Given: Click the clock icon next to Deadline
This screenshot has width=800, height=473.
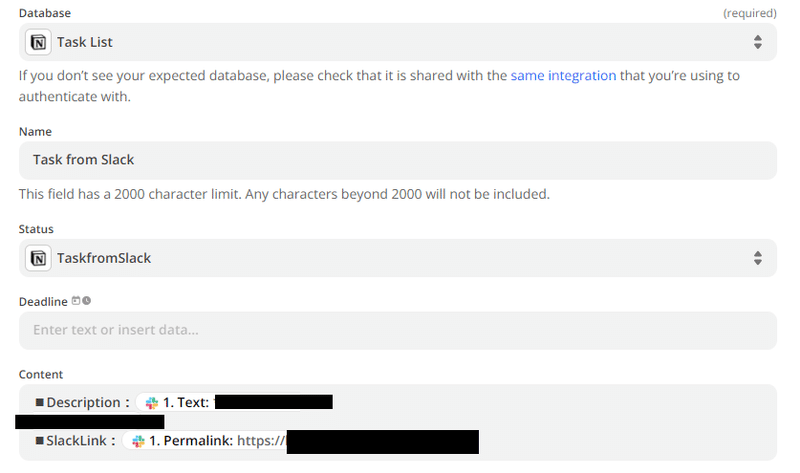Looking at the screenshot, I should point(87,301).
